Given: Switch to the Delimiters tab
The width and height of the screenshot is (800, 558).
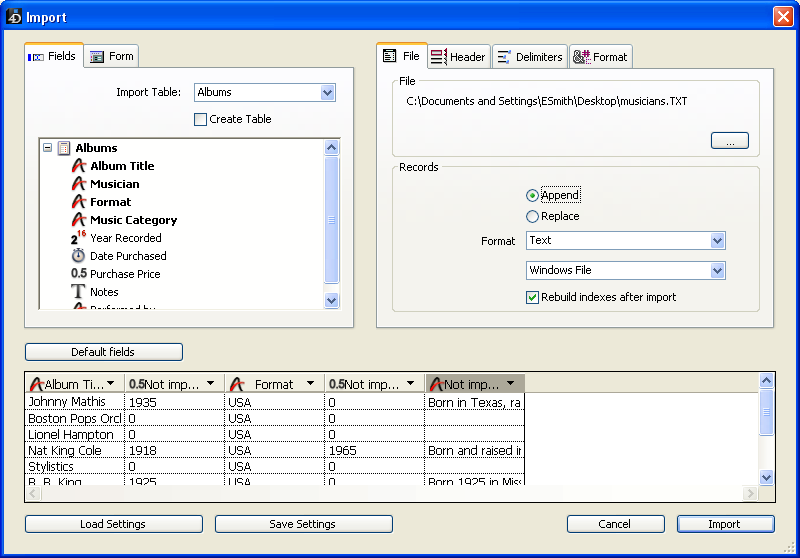Looking at the screenshot, I should [529, 57].
